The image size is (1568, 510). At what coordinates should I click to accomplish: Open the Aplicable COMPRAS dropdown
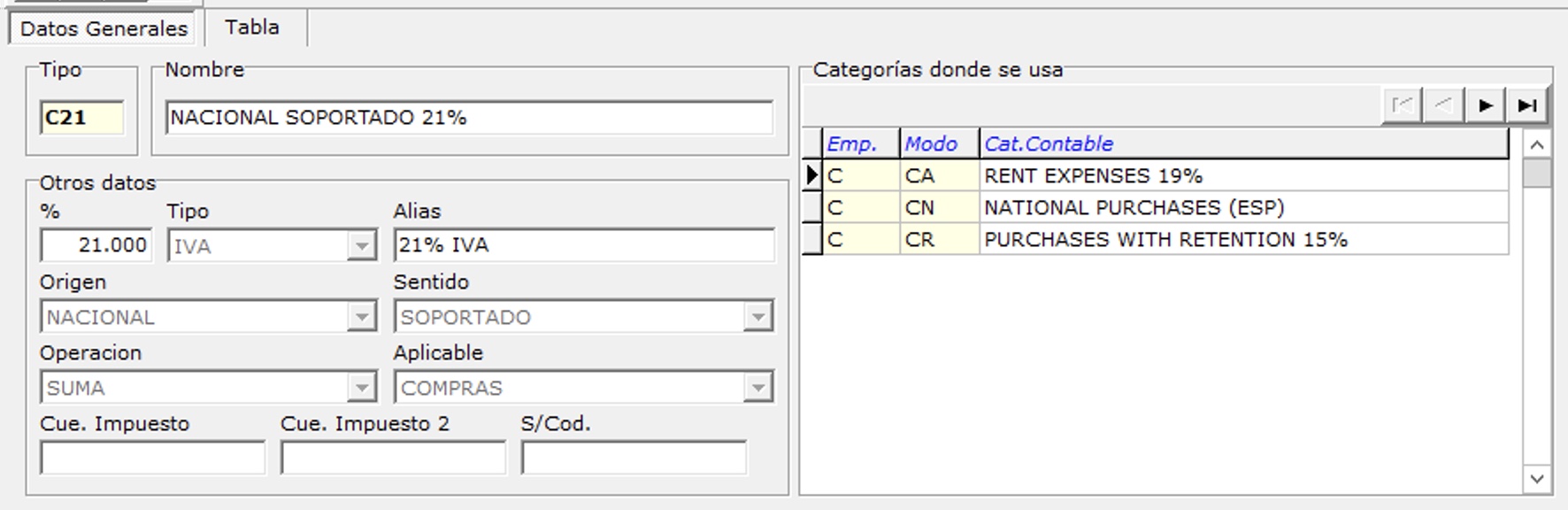click(x=757, y=388)
